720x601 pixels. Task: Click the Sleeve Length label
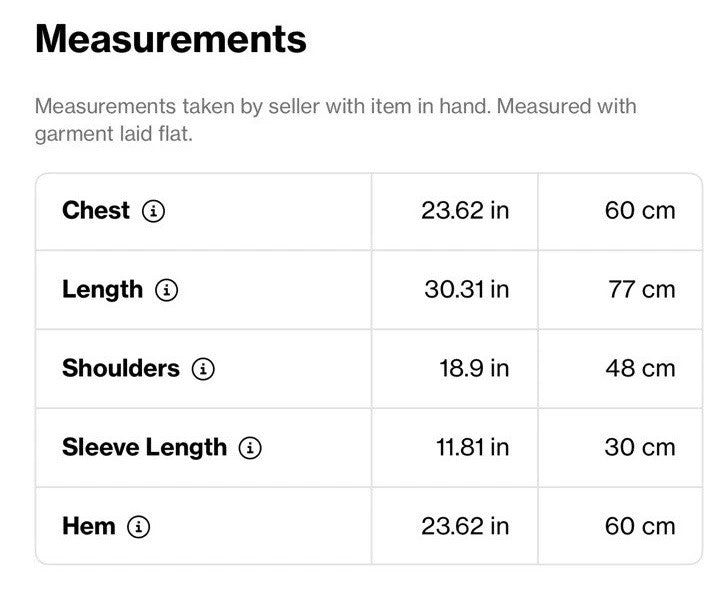[x=144, y=448]
